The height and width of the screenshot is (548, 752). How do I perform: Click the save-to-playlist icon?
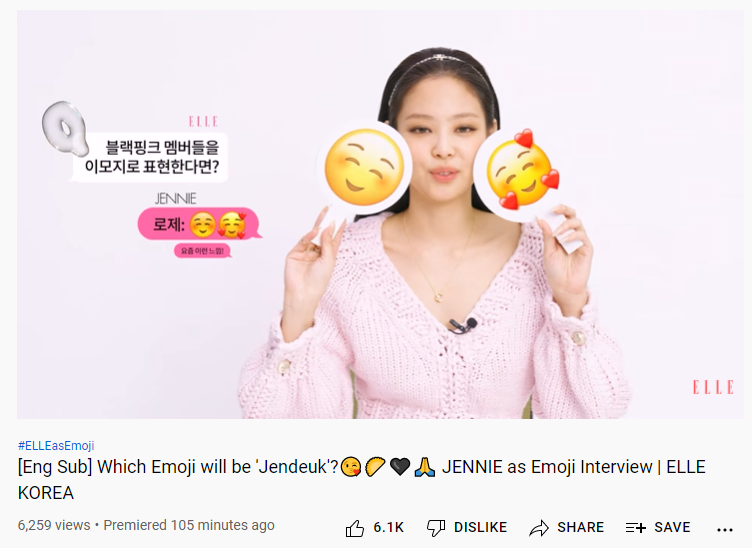coord(636,528)
